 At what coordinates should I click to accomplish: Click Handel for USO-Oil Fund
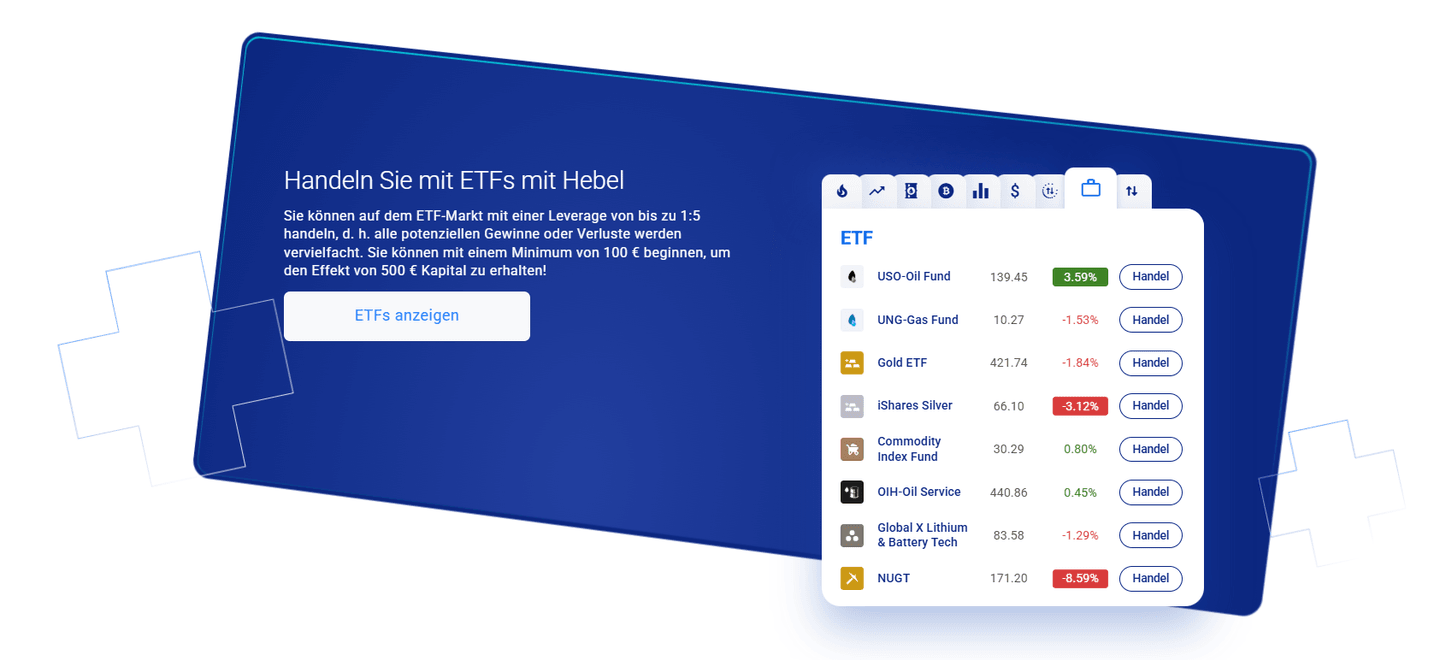pos(1151,277)
